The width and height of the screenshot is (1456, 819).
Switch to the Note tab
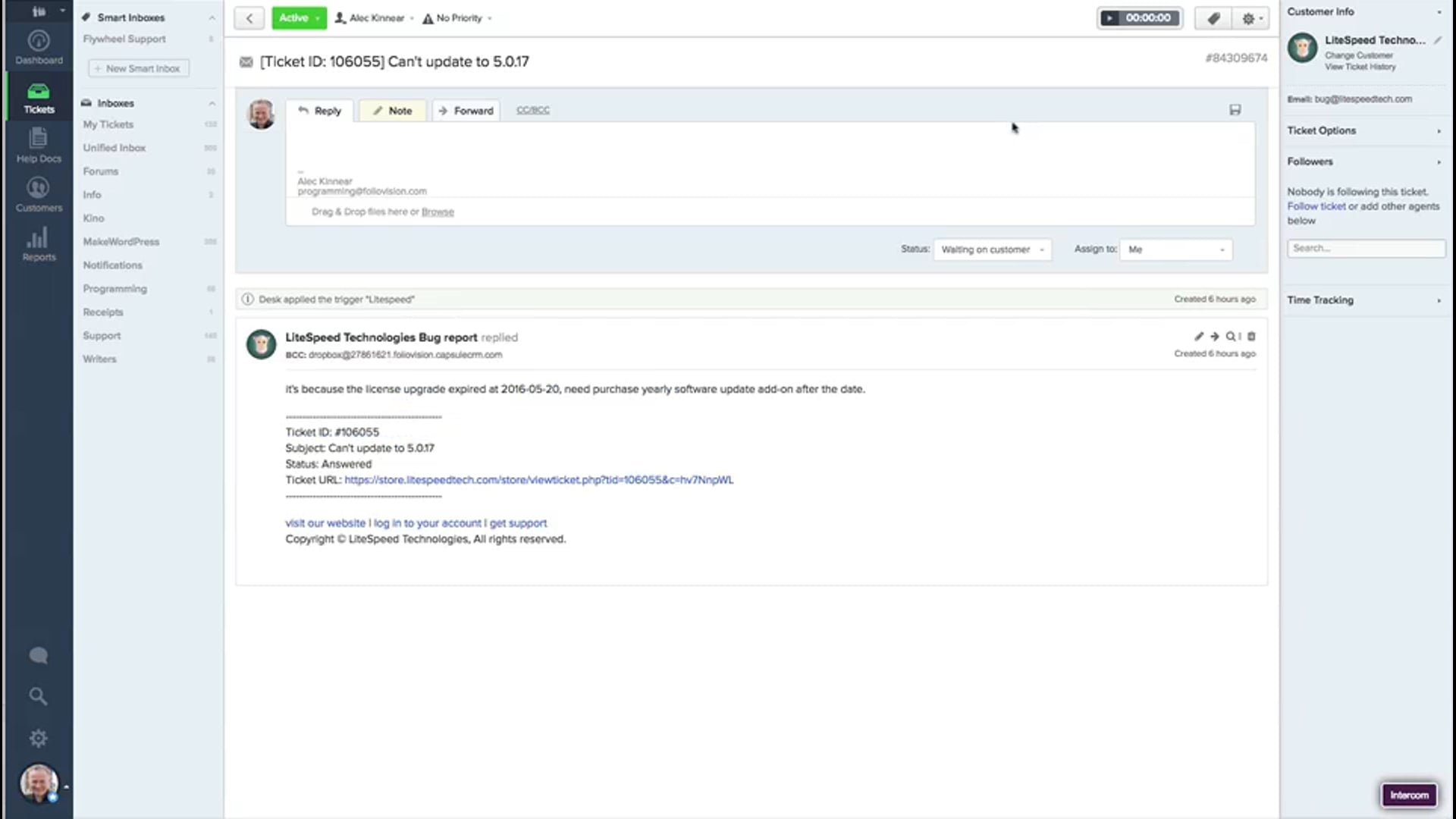392,111
